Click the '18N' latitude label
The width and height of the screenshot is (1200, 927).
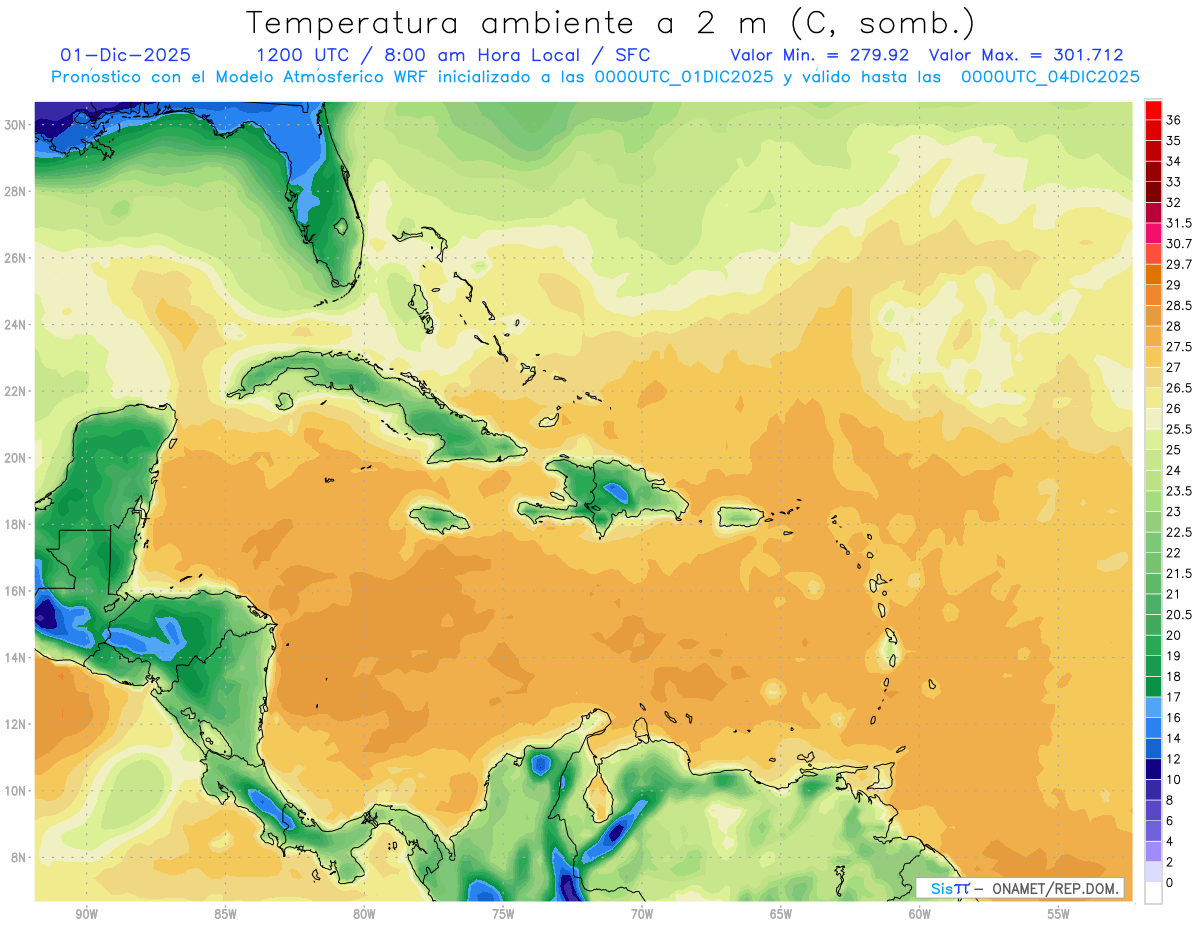15,524
